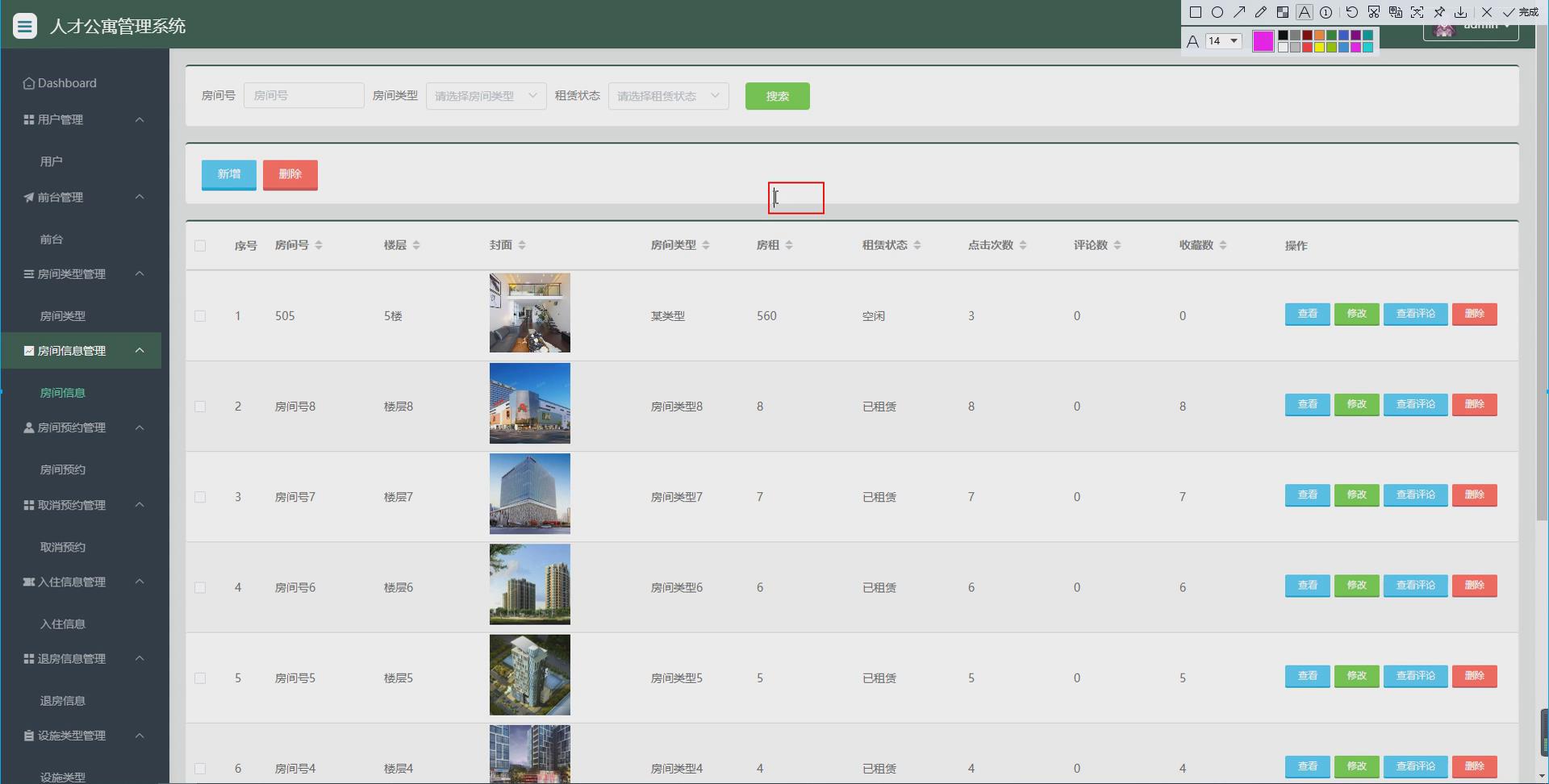Collapse the 入住信息管理 menu chevron
The width and height of the screenshot is (1549, 784).
pyautogui.click(x=140, y=582)
